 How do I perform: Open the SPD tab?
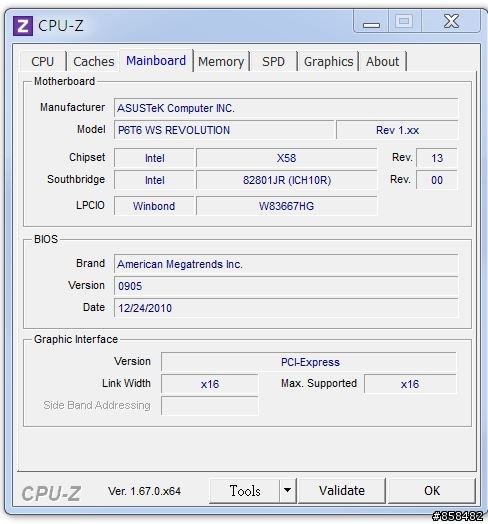pyautogui.click(x=273, y=61)
